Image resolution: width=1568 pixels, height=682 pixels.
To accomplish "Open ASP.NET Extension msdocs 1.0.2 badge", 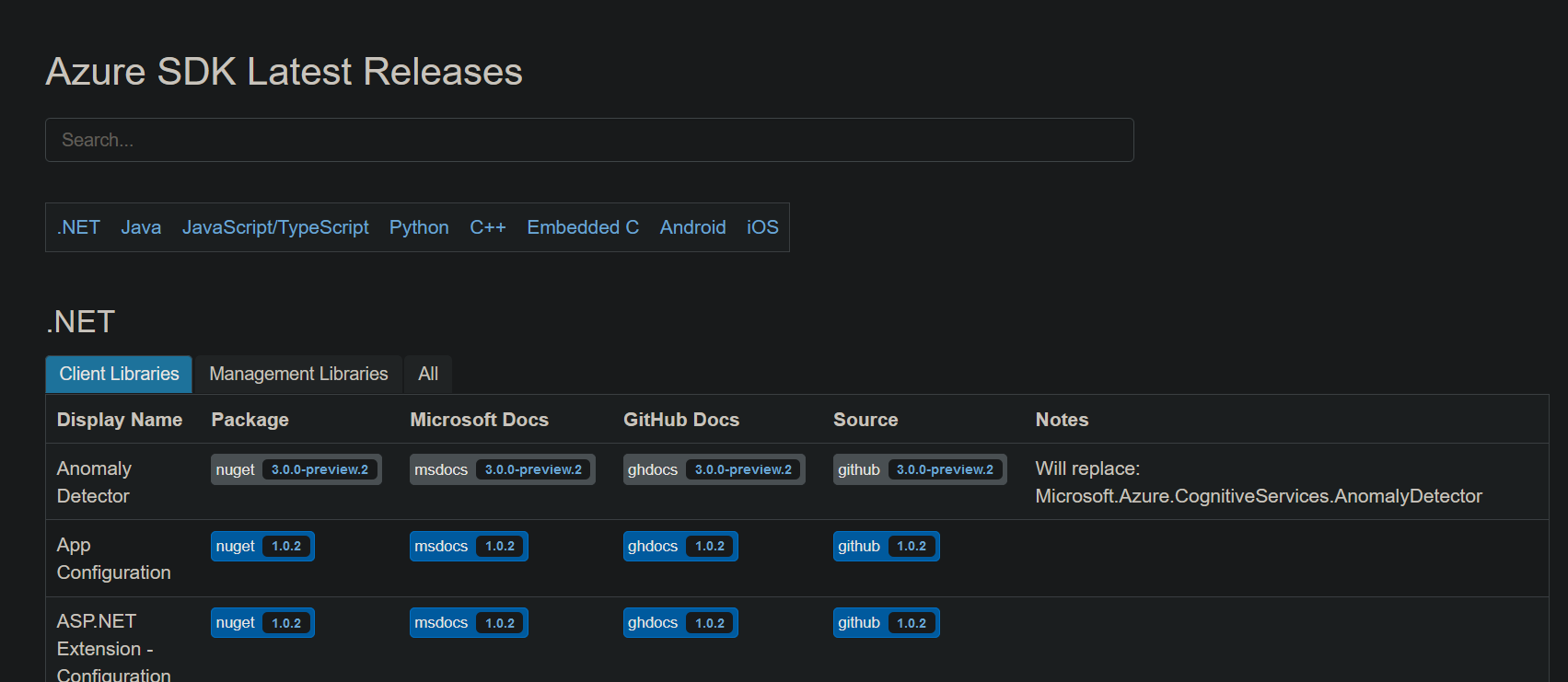I will pyautogui.click(x=469, y=623).
